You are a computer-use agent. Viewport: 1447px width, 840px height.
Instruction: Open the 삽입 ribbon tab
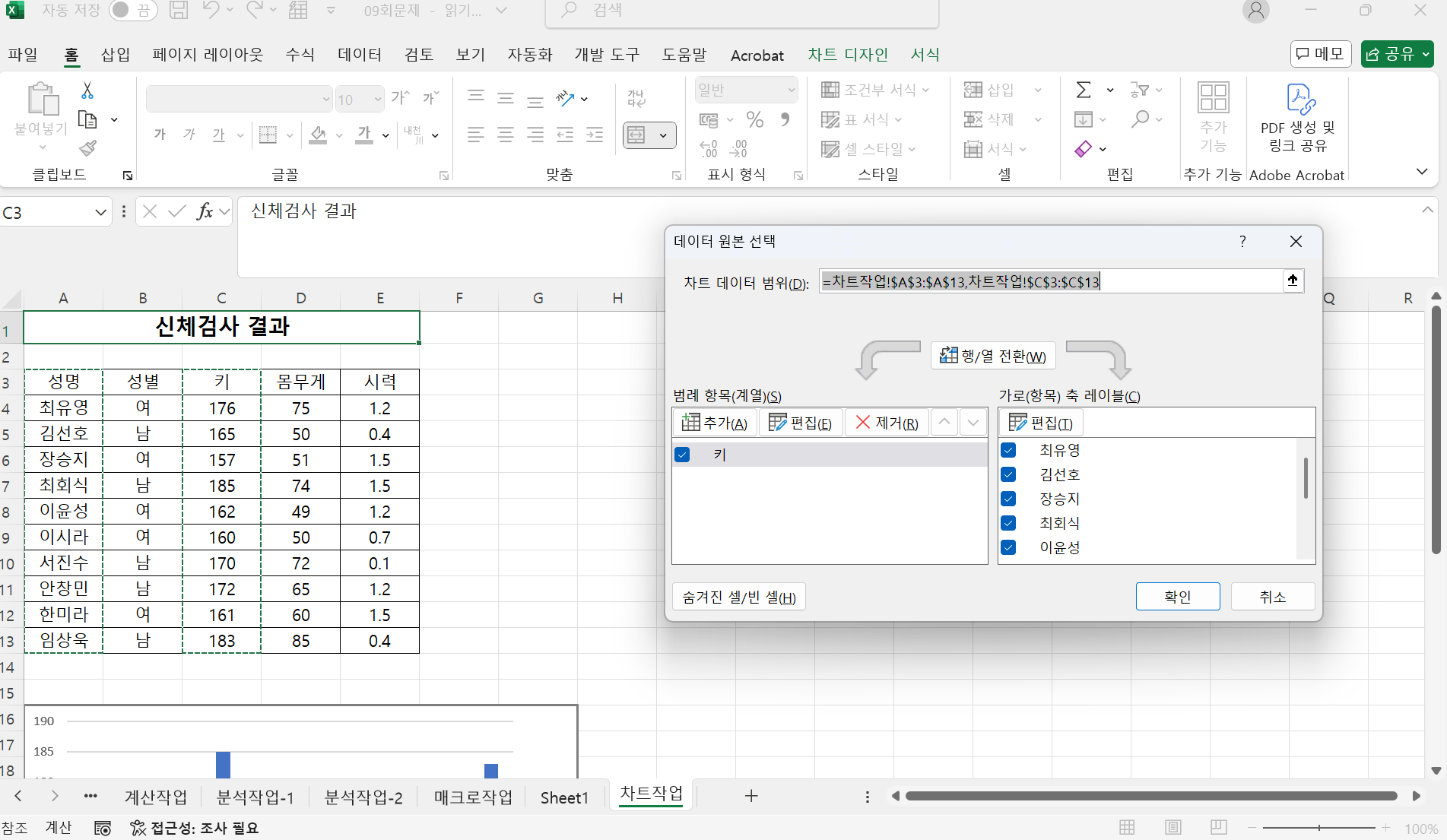(x=116, y=55)
